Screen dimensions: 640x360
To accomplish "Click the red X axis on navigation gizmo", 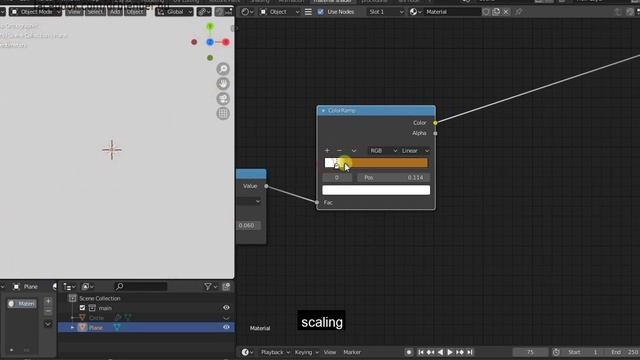I will tap(226, 42).
